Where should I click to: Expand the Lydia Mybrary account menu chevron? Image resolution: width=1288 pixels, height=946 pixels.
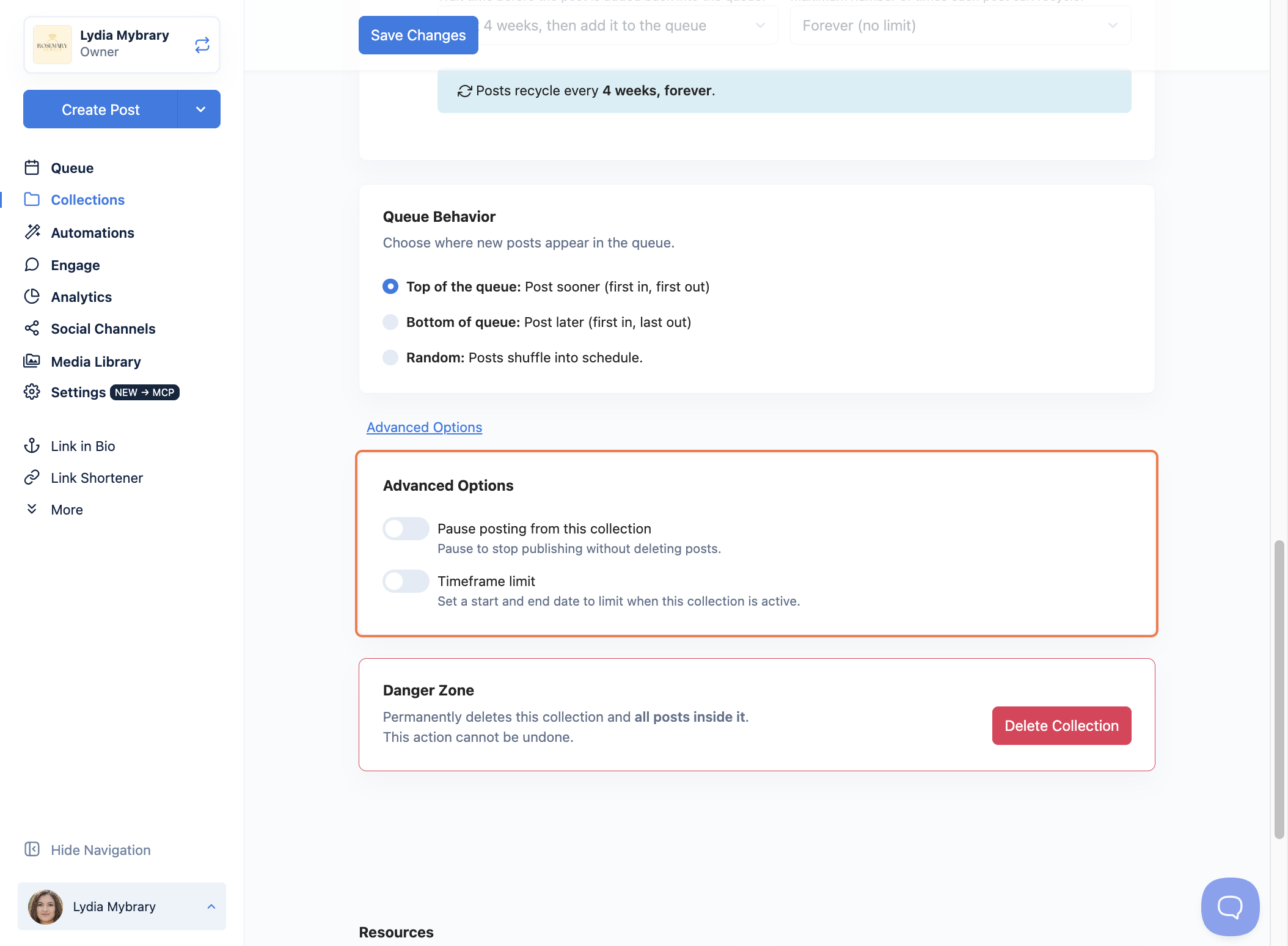coord(211,907)
